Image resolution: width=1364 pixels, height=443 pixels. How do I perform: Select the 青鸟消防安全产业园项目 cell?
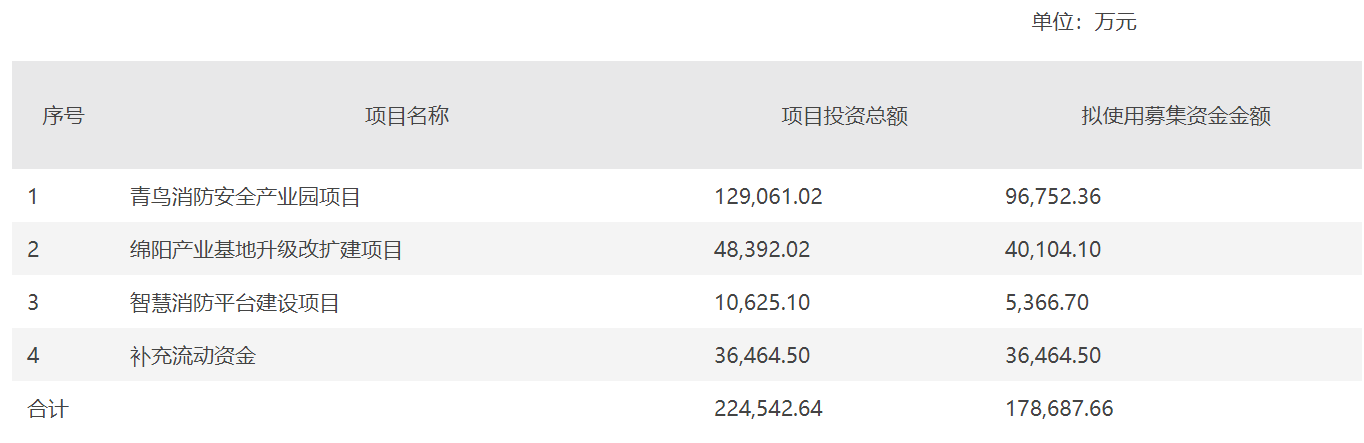[x=245, y=197]
